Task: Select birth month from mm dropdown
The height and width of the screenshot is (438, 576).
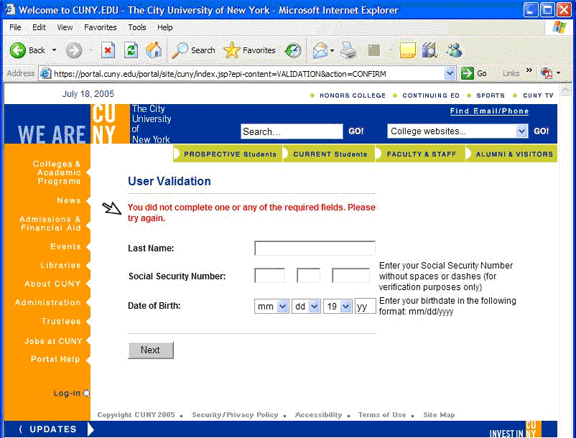Action: [x=271, y=306]
